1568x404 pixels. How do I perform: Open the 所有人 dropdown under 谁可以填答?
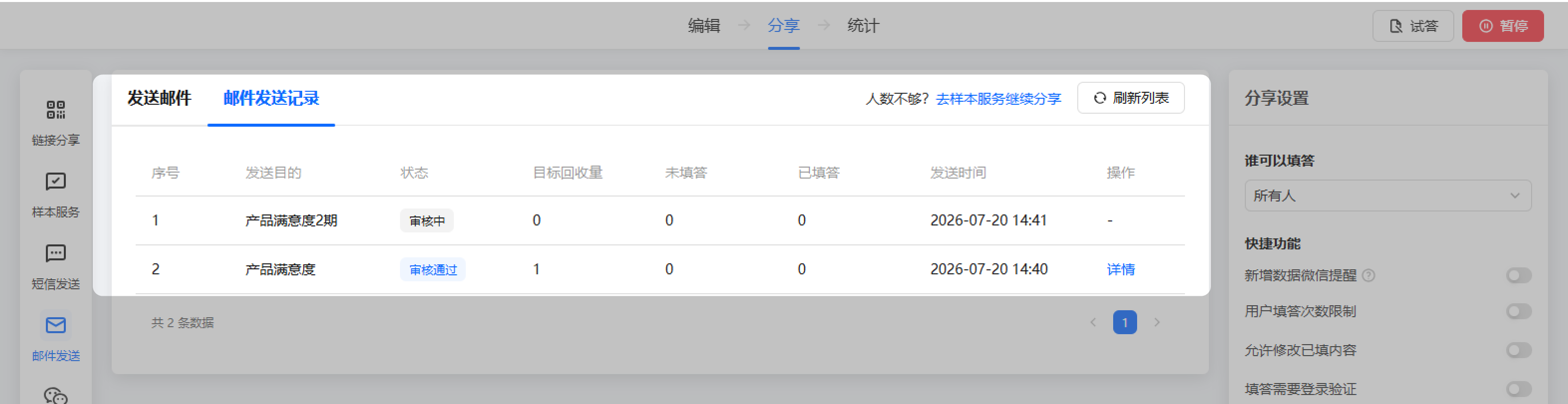1388,196
